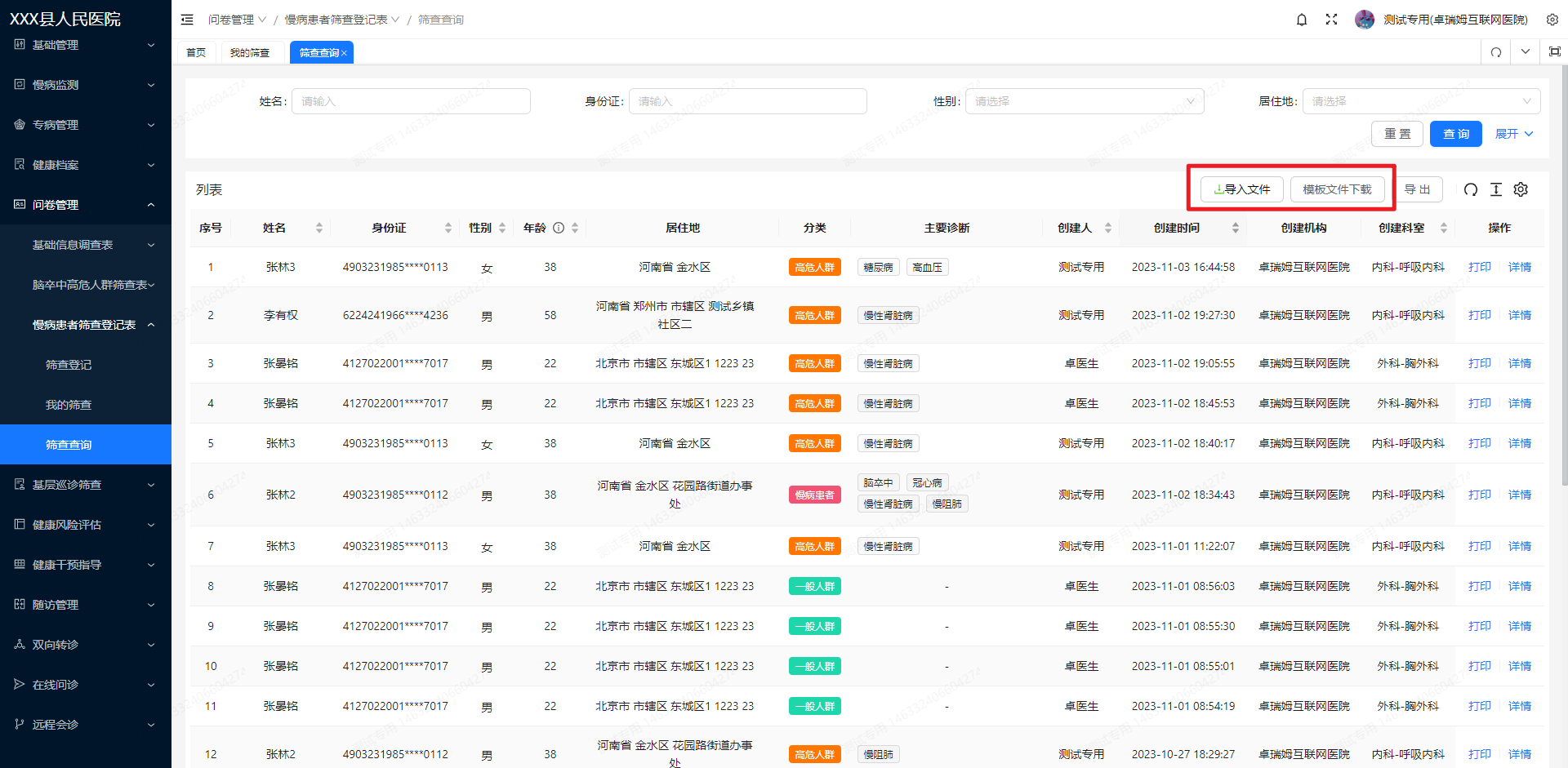The width and height of the screenshot is (1568, 768).
Task: Expand 基层诊诊筛查 sidebar menu
Action: coord(86,485)
